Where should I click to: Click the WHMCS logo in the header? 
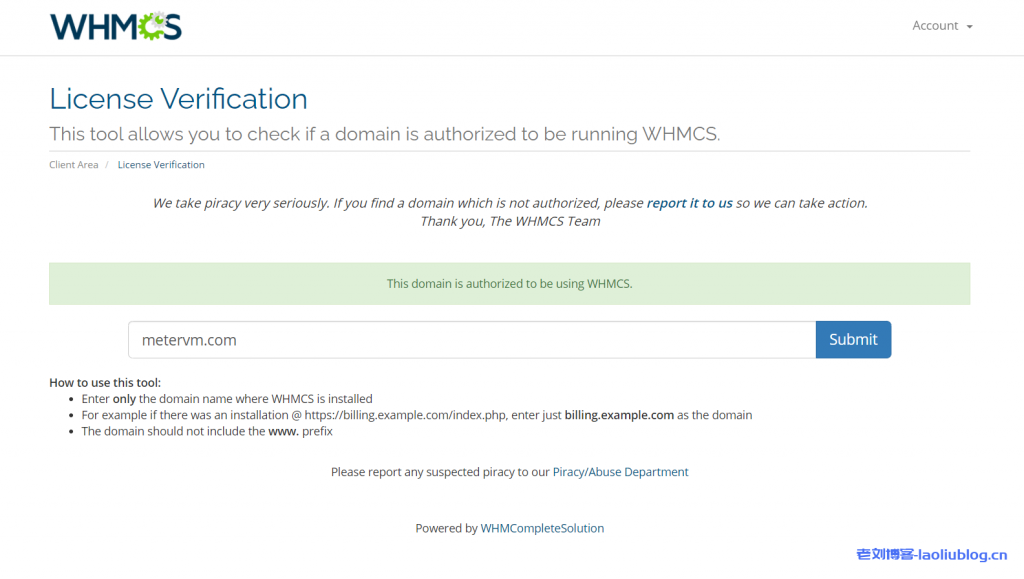115,27
